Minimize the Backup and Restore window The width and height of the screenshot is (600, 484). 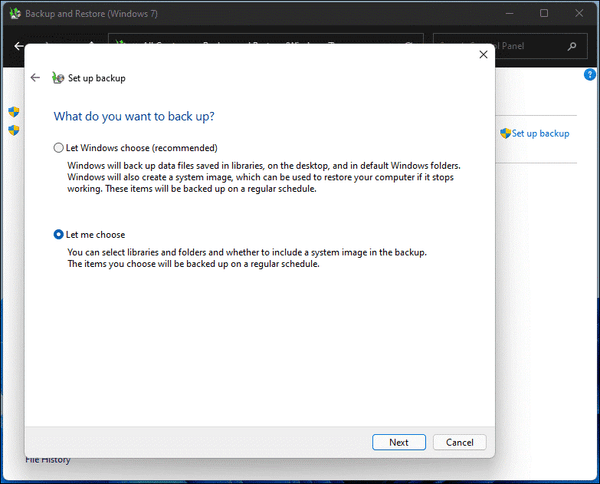click(509, 13)
